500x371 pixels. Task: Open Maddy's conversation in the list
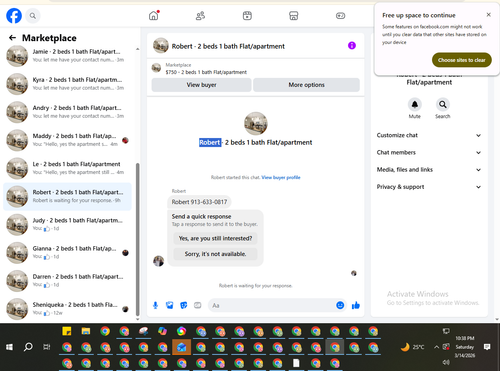pyautogui.click(x=67, y=140)
